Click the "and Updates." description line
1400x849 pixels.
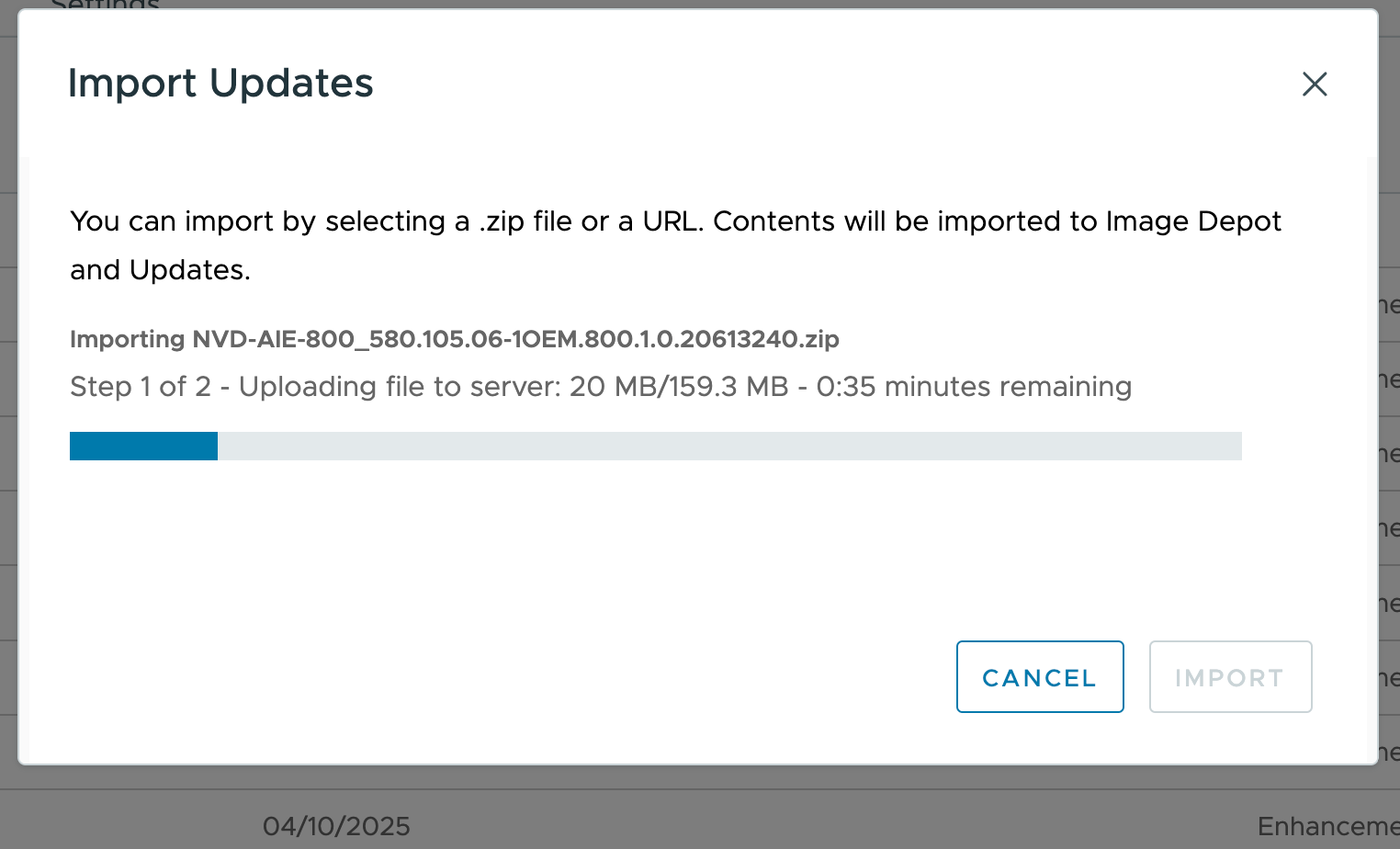click(160, 270)
